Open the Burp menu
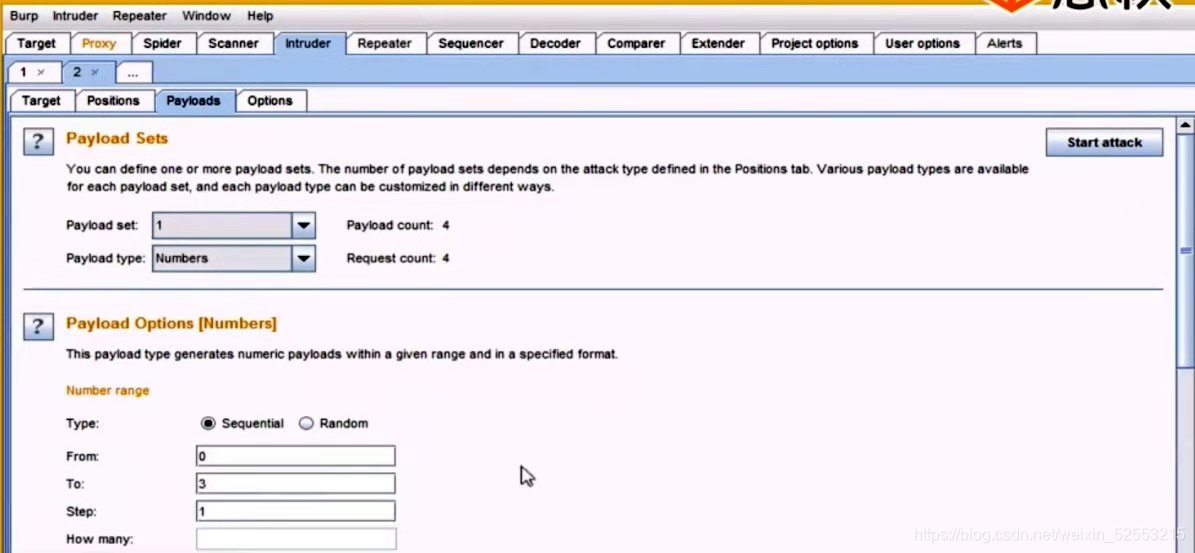The width and height of the screenshot is (1195, 553). 24,15
